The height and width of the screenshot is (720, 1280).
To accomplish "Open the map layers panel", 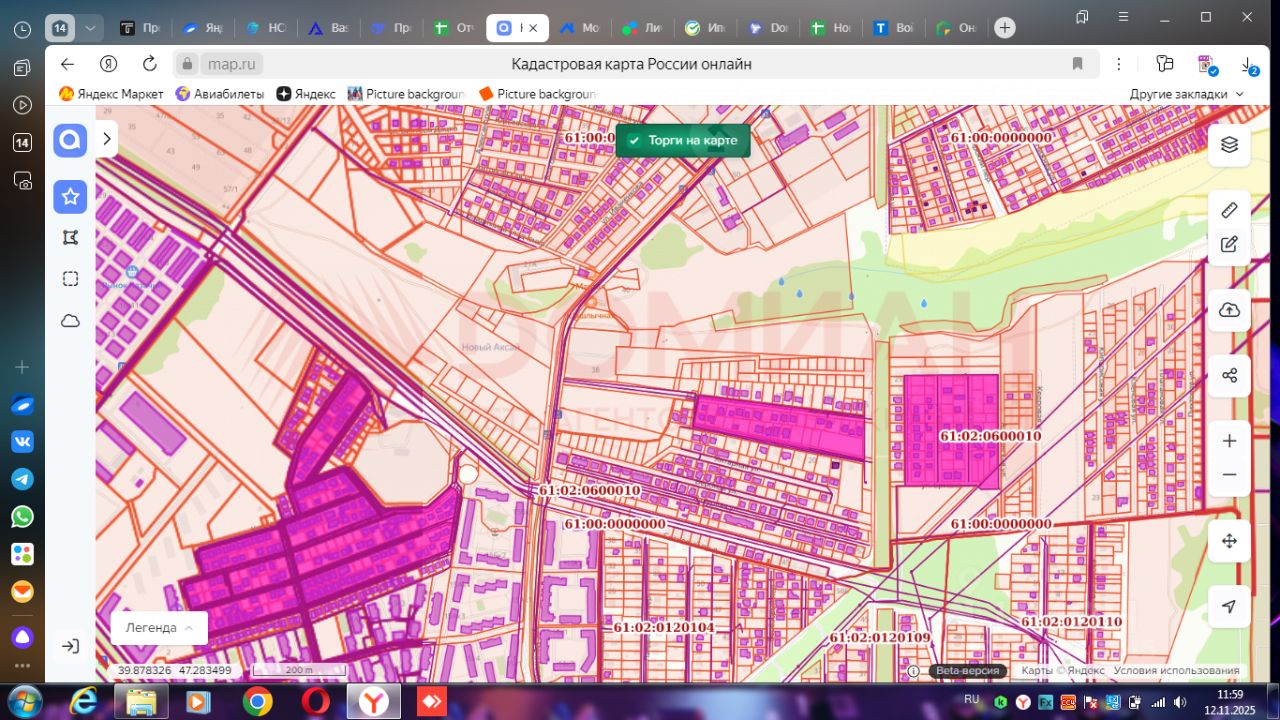I will point(1229,144).
